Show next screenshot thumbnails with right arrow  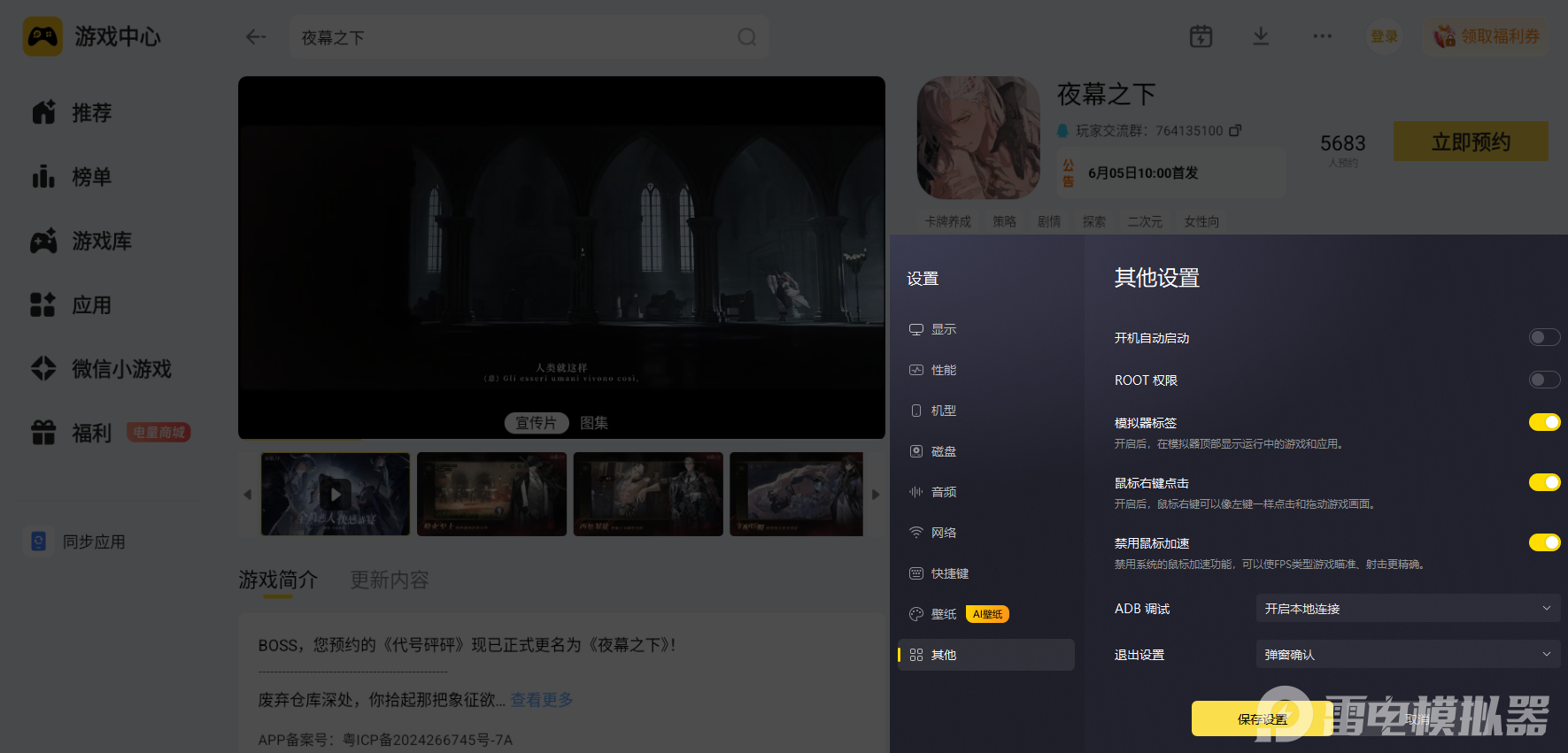point(876,495)
